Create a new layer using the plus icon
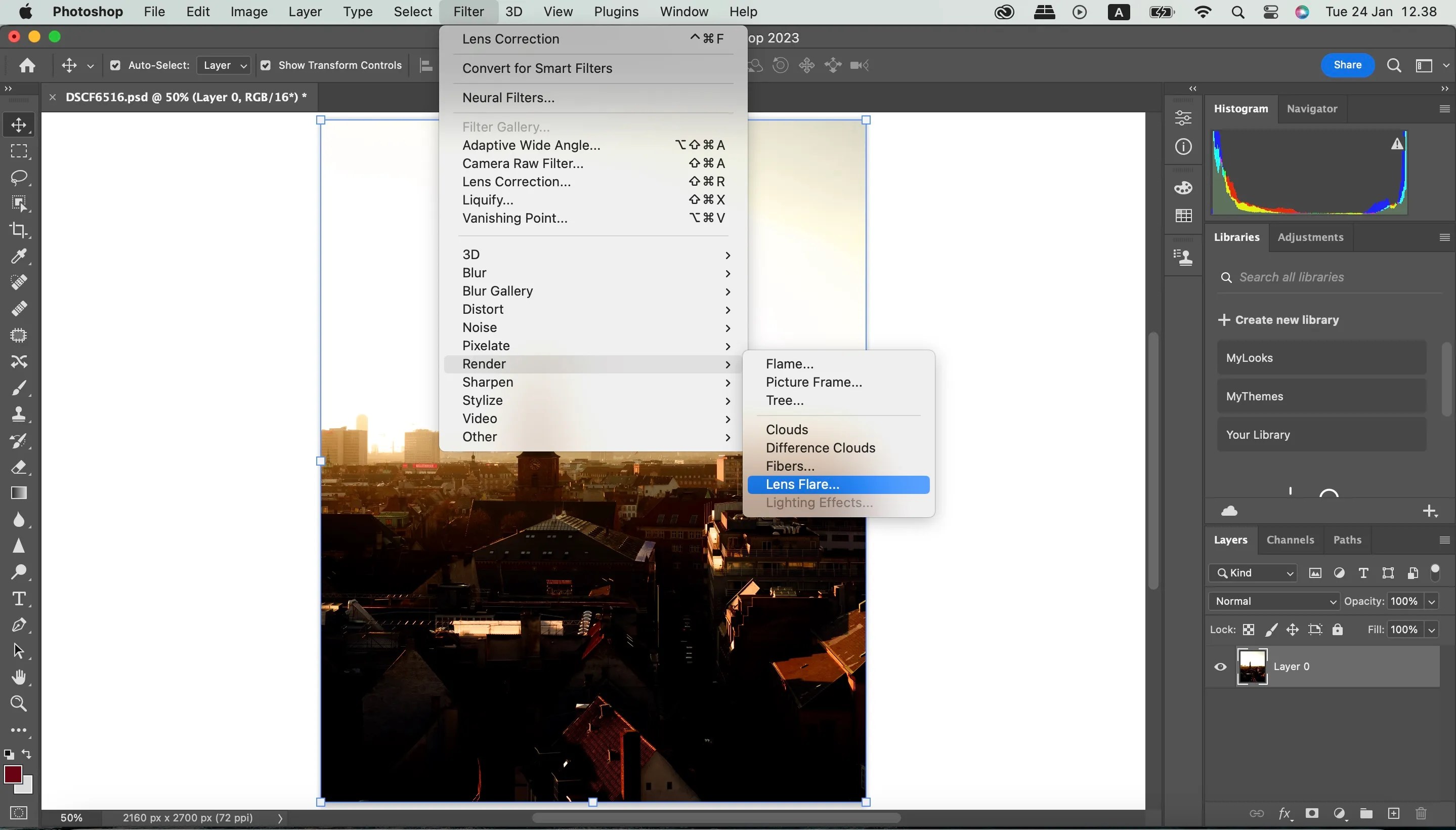 [1392, 813]
